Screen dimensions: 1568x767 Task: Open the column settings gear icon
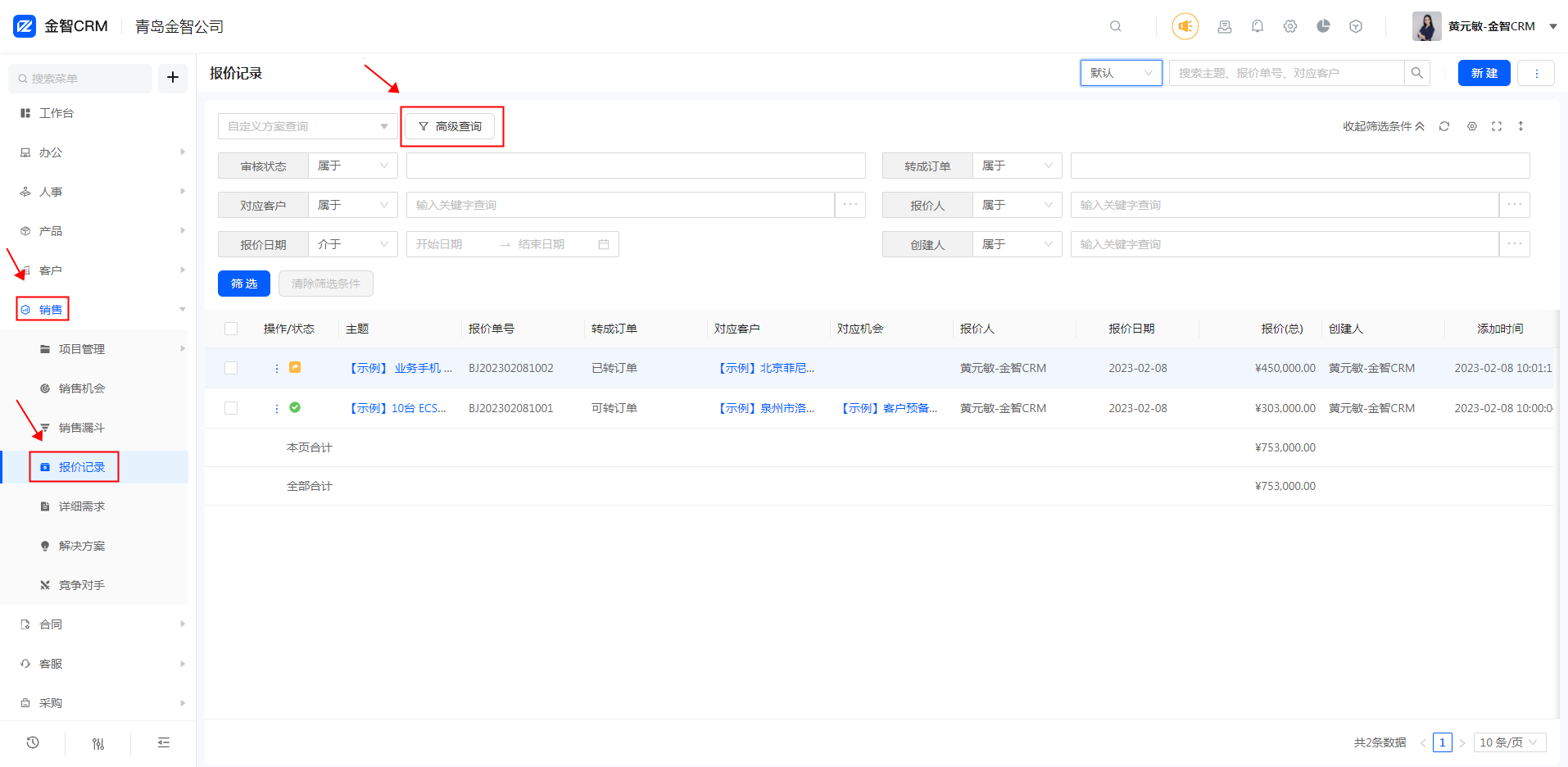tap(1472, 126)
